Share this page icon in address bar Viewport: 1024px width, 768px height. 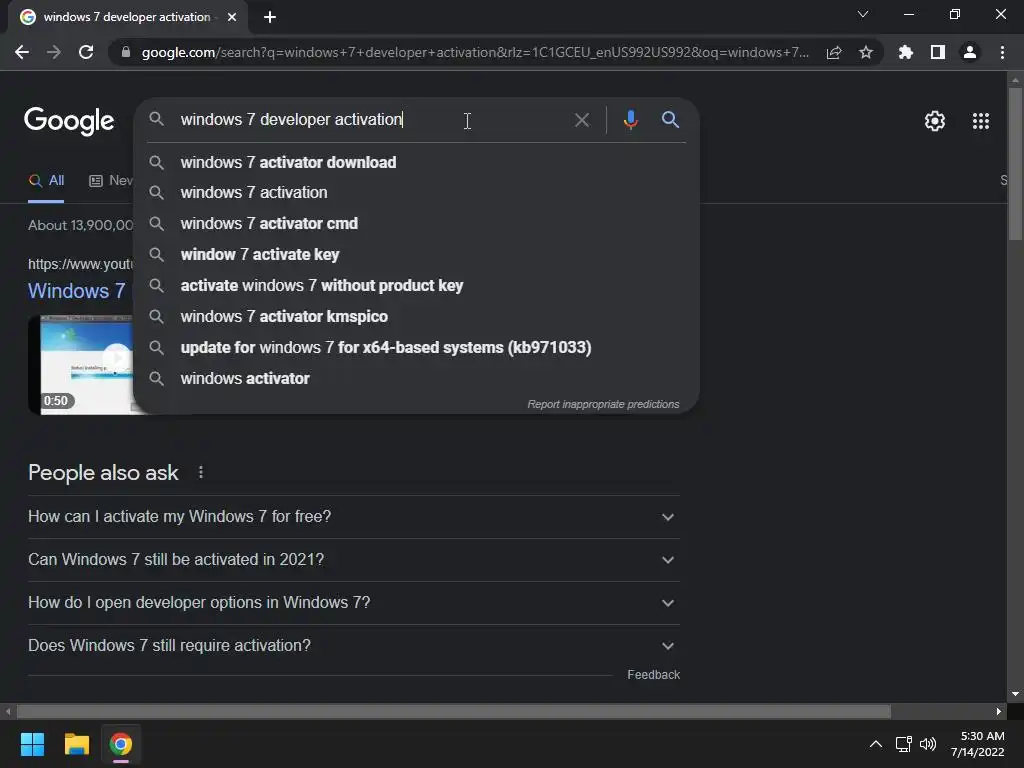point(834,53)
